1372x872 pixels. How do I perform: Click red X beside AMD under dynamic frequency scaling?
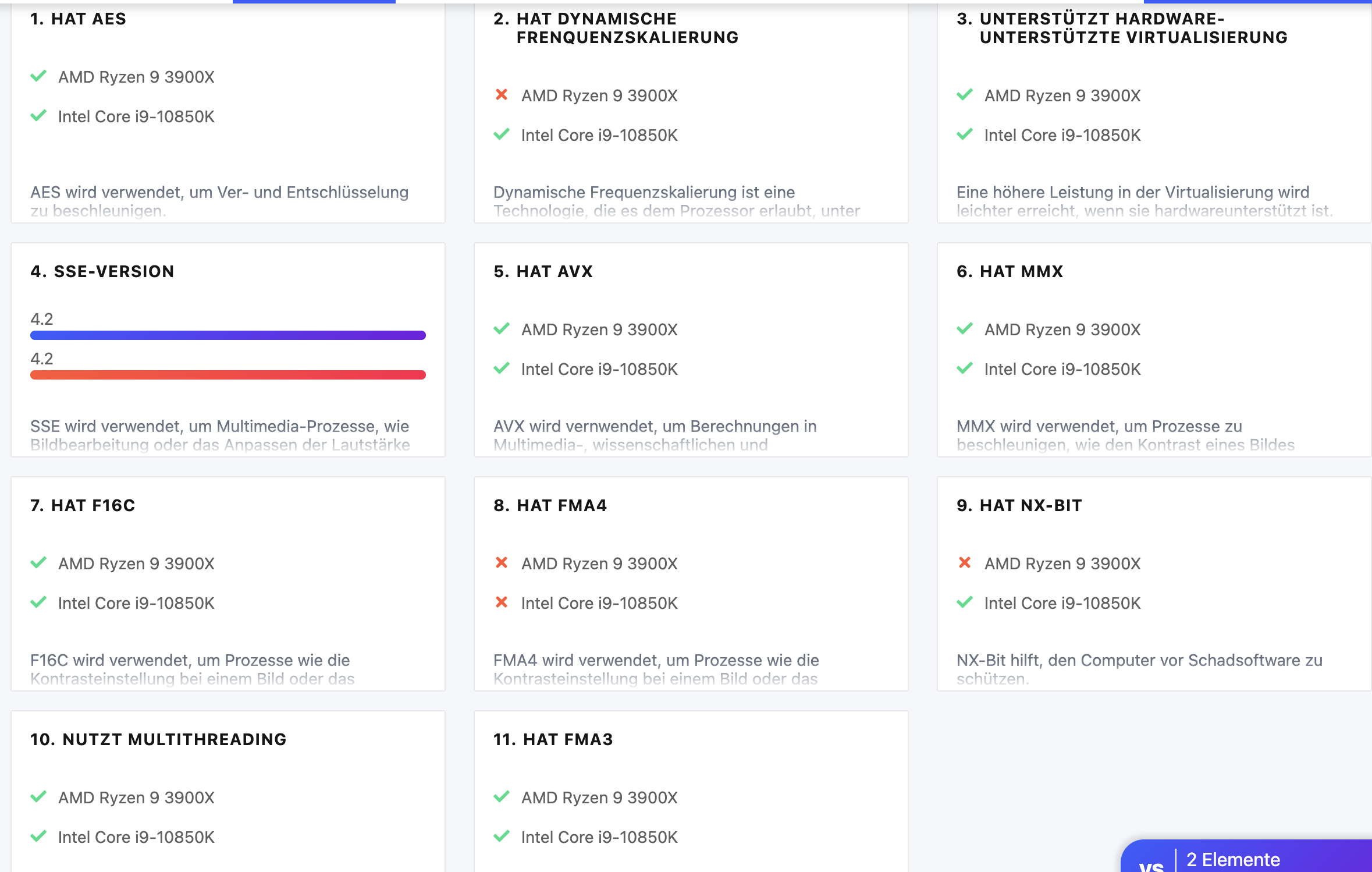502,95
